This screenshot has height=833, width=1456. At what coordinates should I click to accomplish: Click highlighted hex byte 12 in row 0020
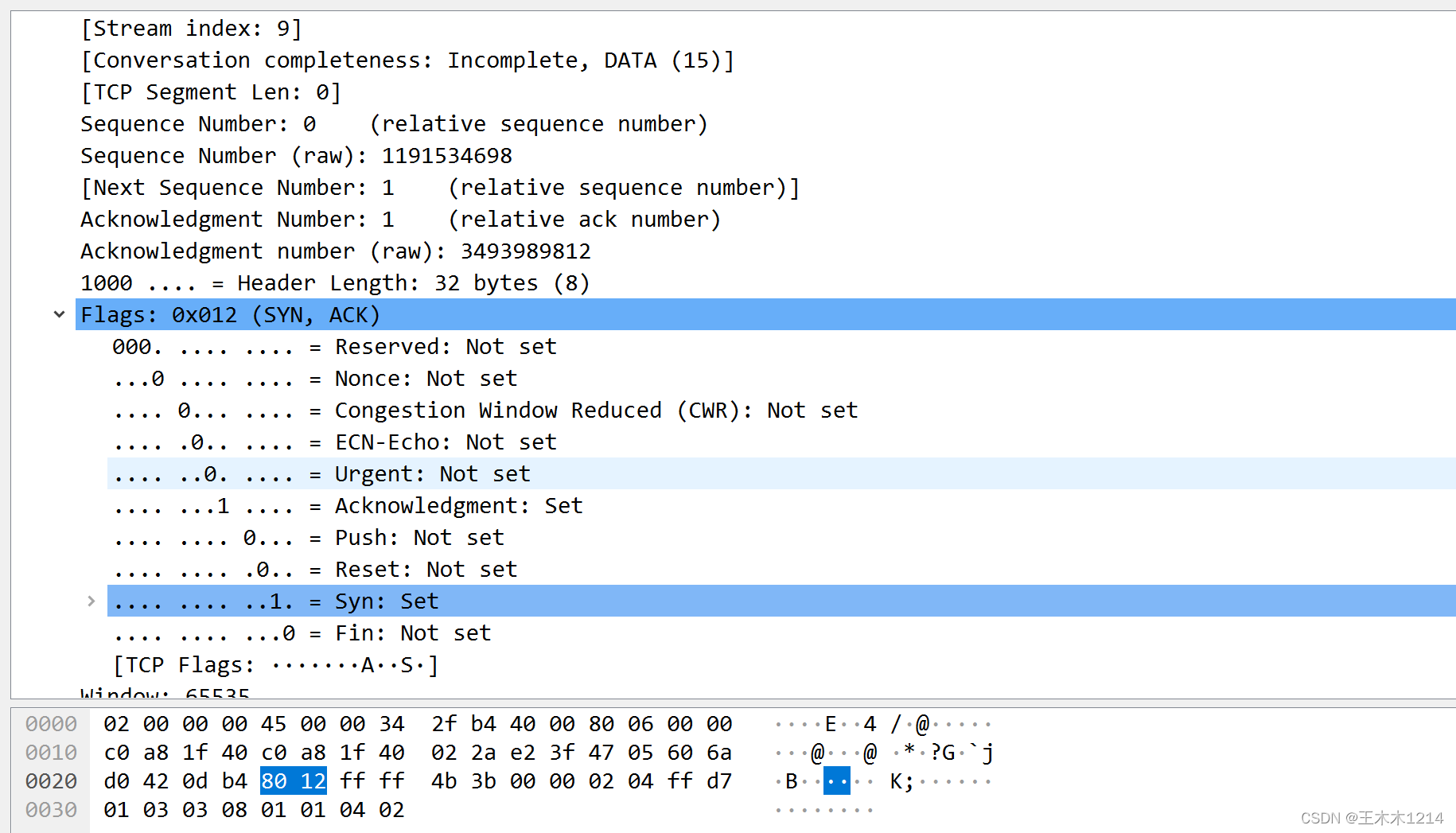pyautogui.click(x=313, y=781)
